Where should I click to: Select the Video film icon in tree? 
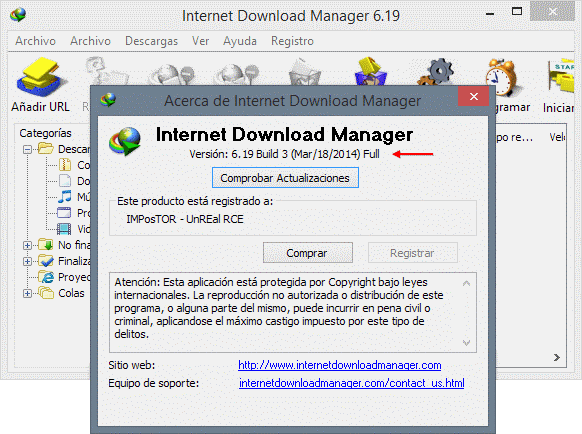click(64, 229)
